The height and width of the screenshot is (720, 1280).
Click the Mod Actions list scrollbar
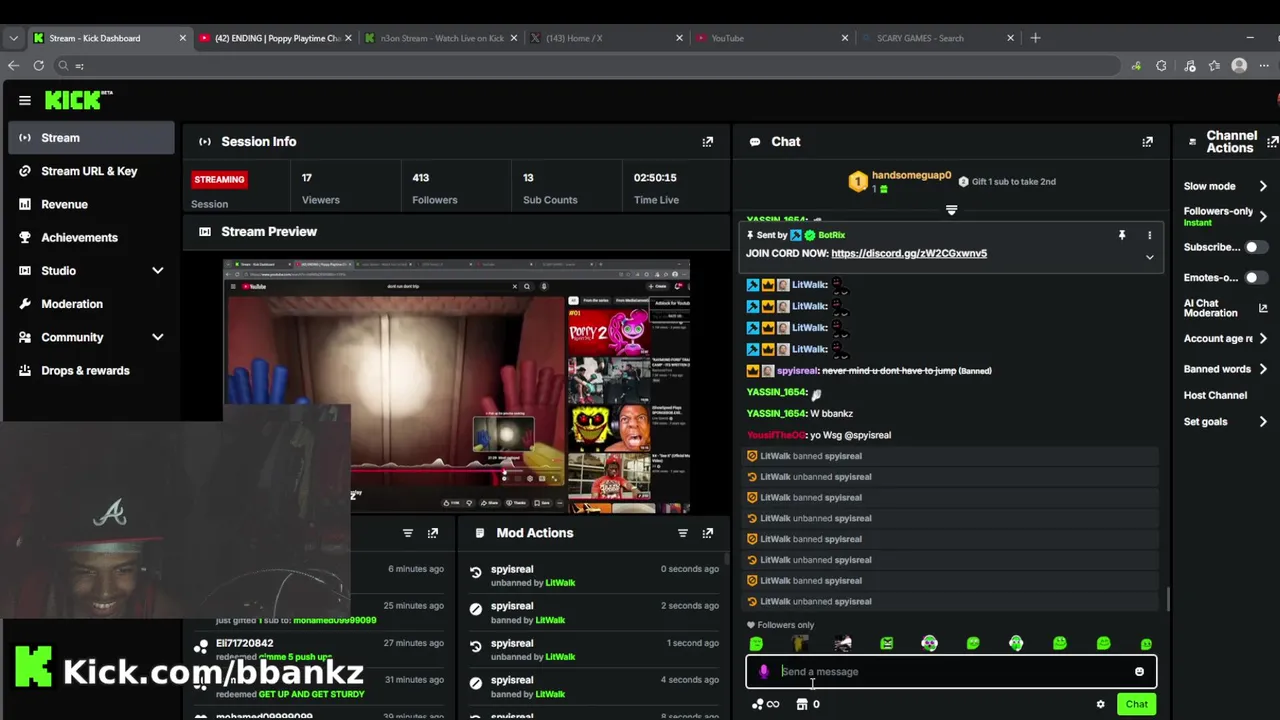[x=727, y=560]
